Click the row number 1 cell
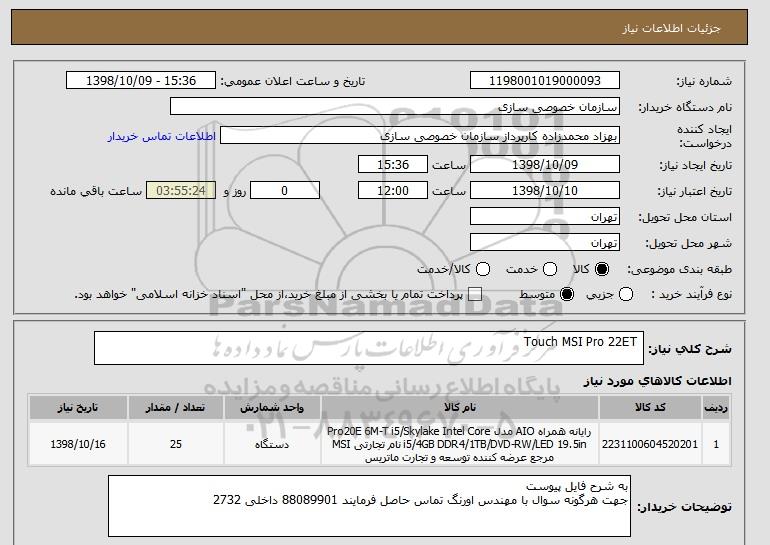 (716, 444)
